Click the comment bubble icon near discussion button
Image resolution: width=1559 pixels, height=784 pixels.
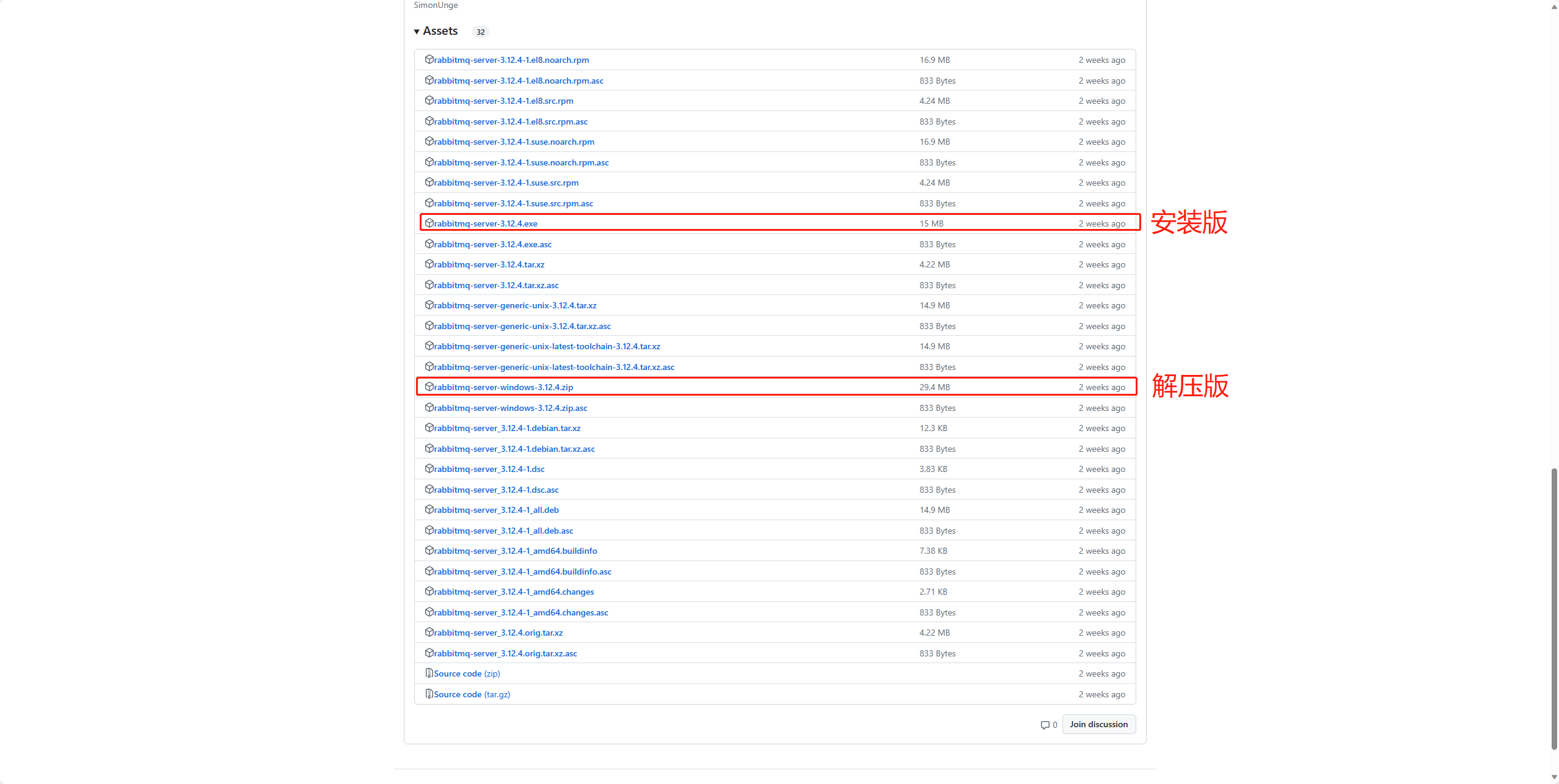pyautogui.click(x=1045, y=725)
